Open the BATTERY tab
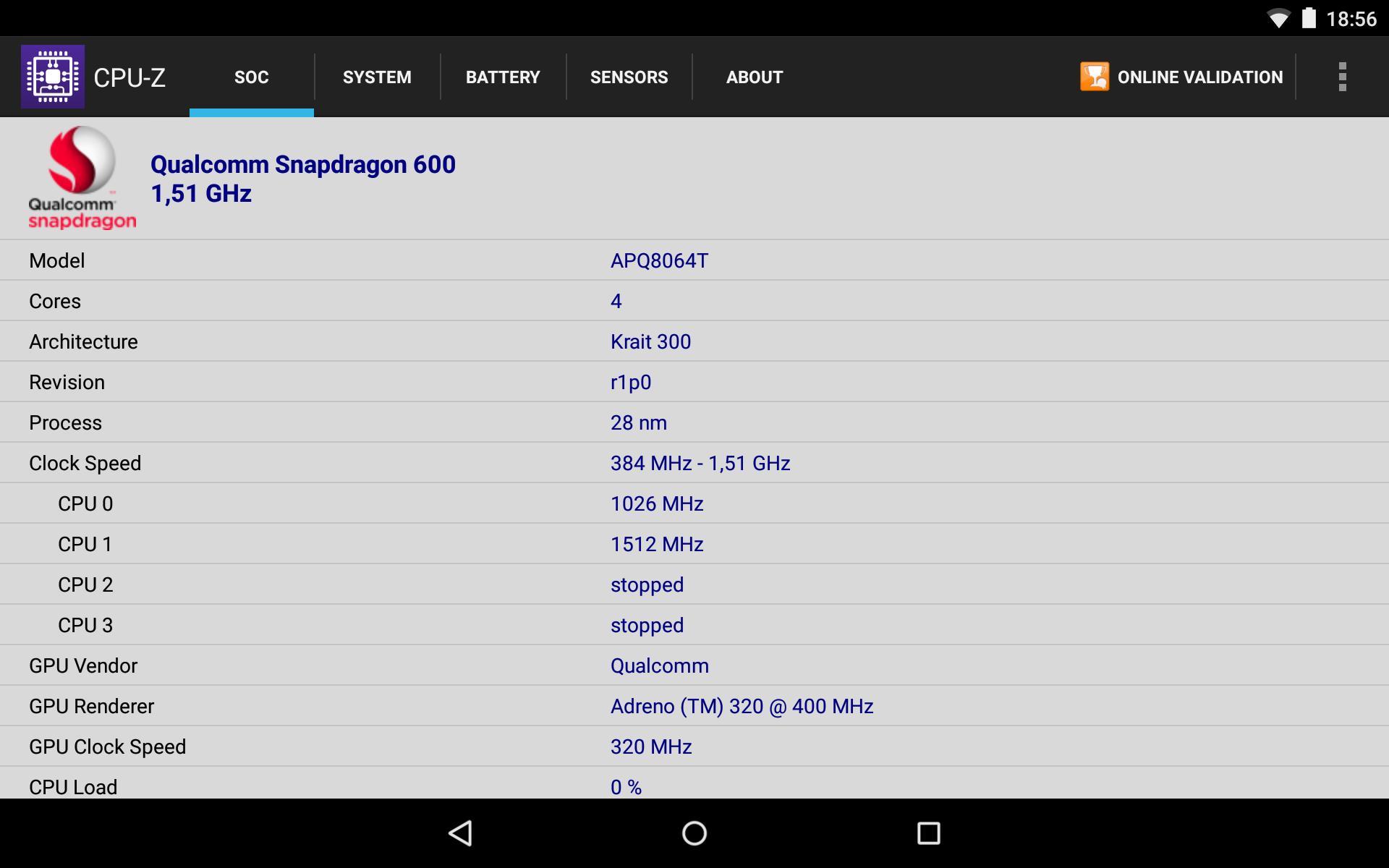Image resolution: width=1389 pixels, height=868 pixels. click(x=503, y=77)
